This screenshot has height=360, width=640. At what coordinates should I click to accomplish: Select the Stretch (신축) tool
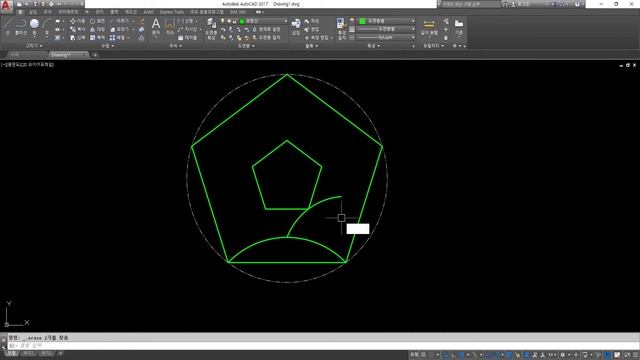click(78, 38)
